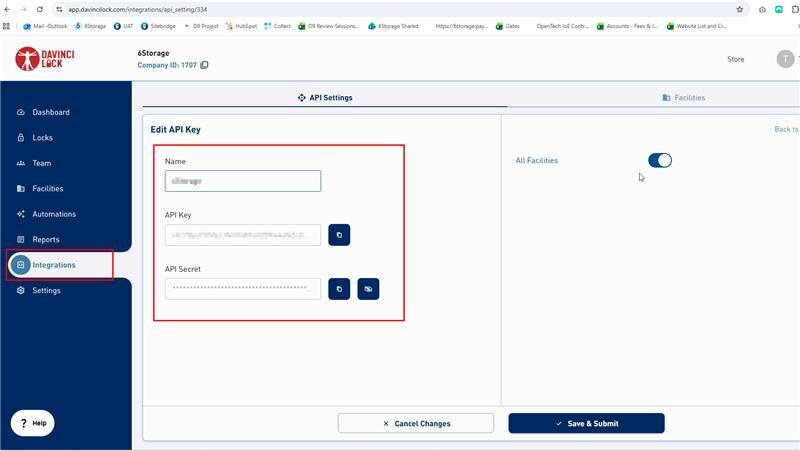800x451 pixels.
Task: Click the Company ID copy icon
Action: pyautogui.click(x=204, y=65)
